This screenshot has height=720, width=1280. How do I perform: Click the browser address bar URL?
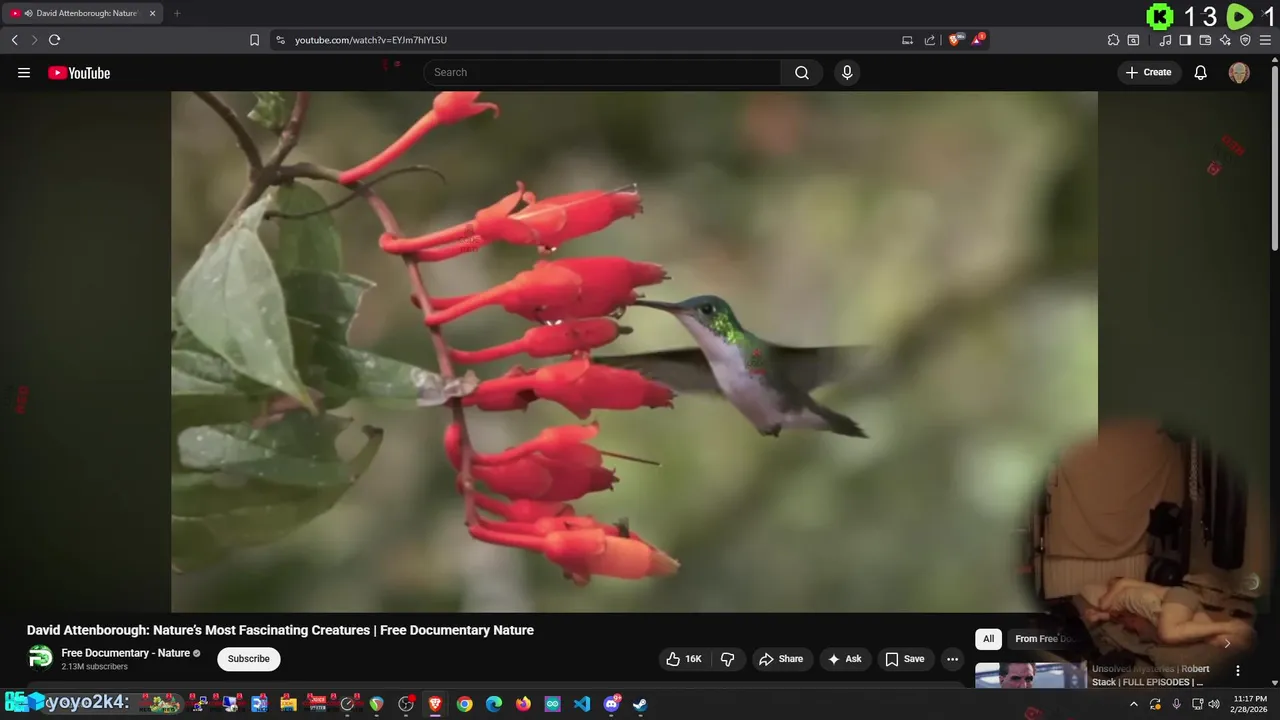[x=370, y=40]
